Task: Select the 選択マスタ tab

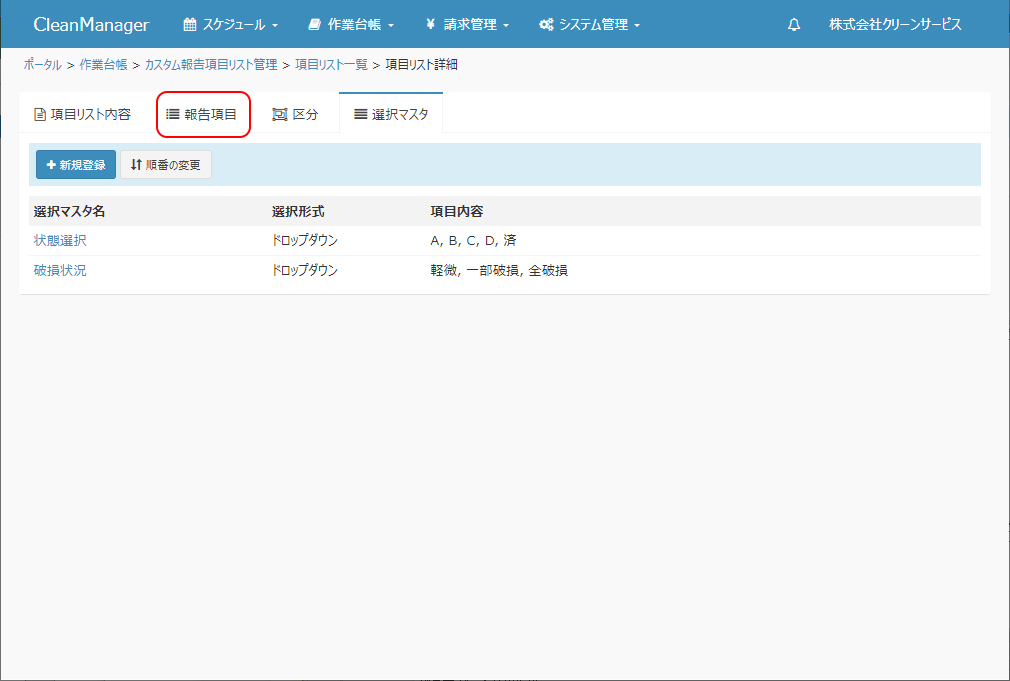Action: coord(391,114)
